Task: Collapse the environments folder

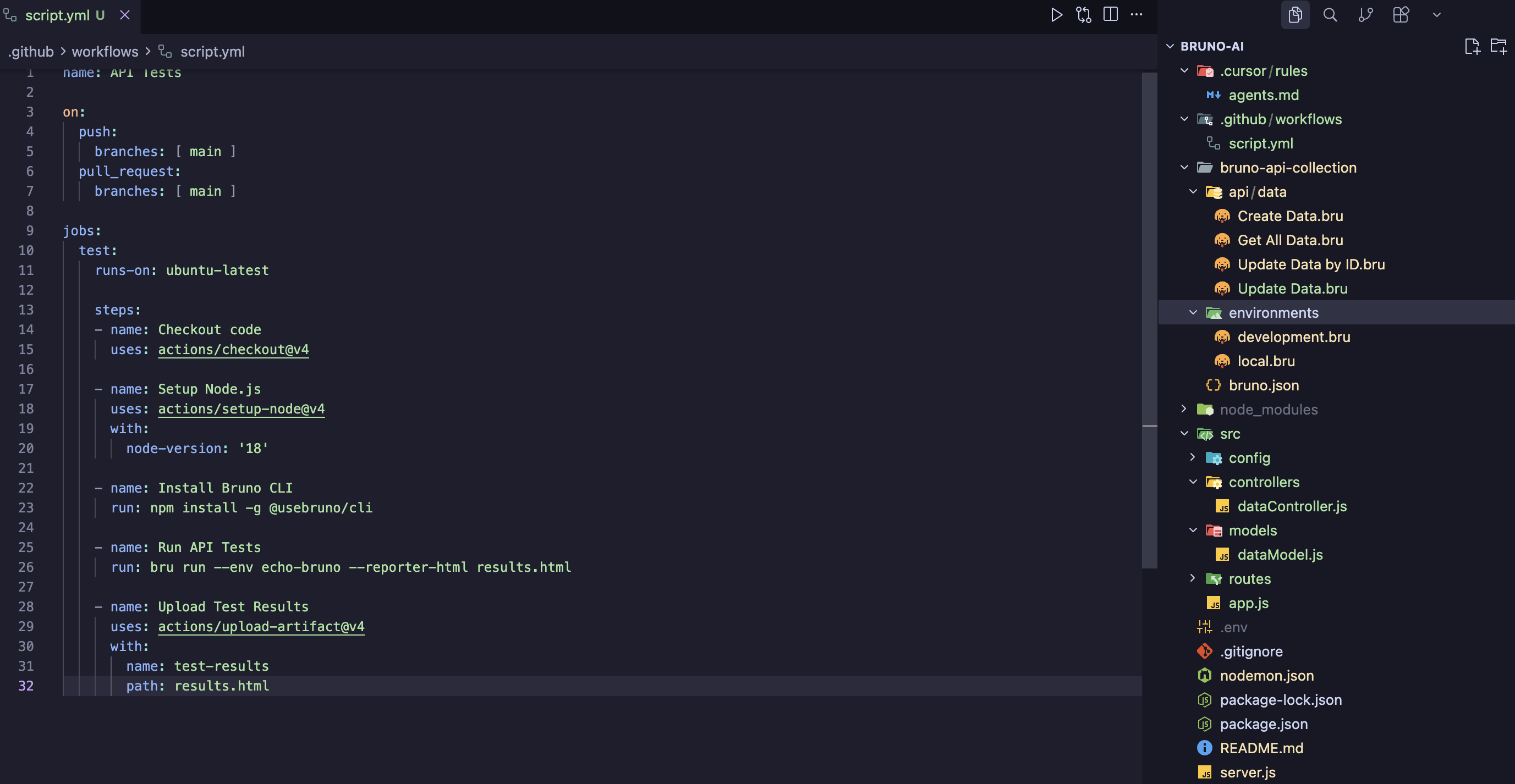Action: click(x=1192, y=313)
